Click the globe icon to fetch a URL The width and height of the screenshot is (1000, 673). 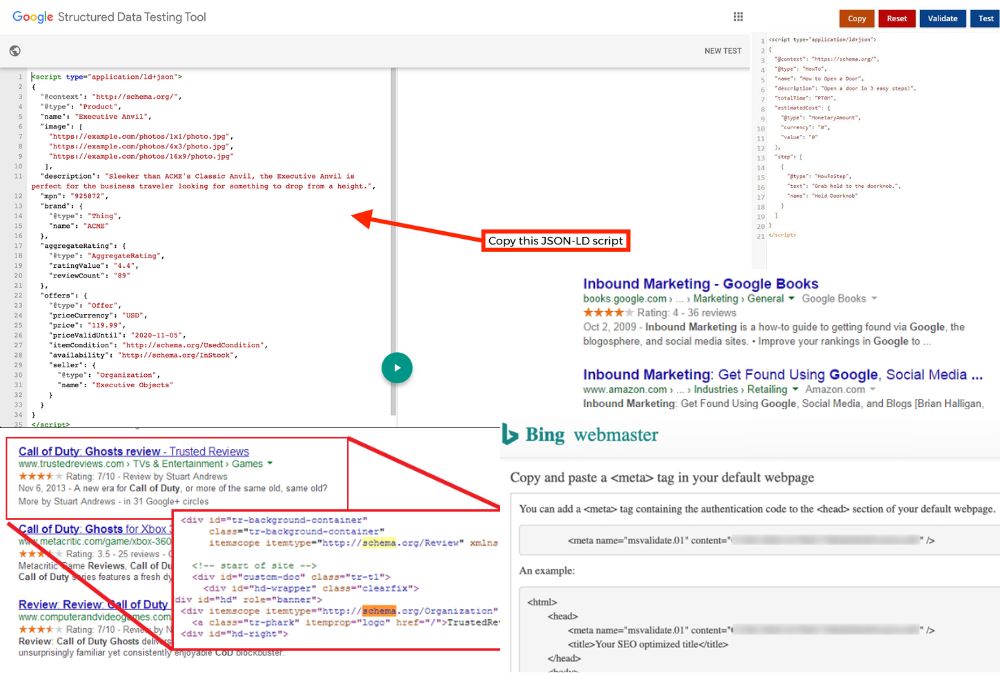[14, 49]
